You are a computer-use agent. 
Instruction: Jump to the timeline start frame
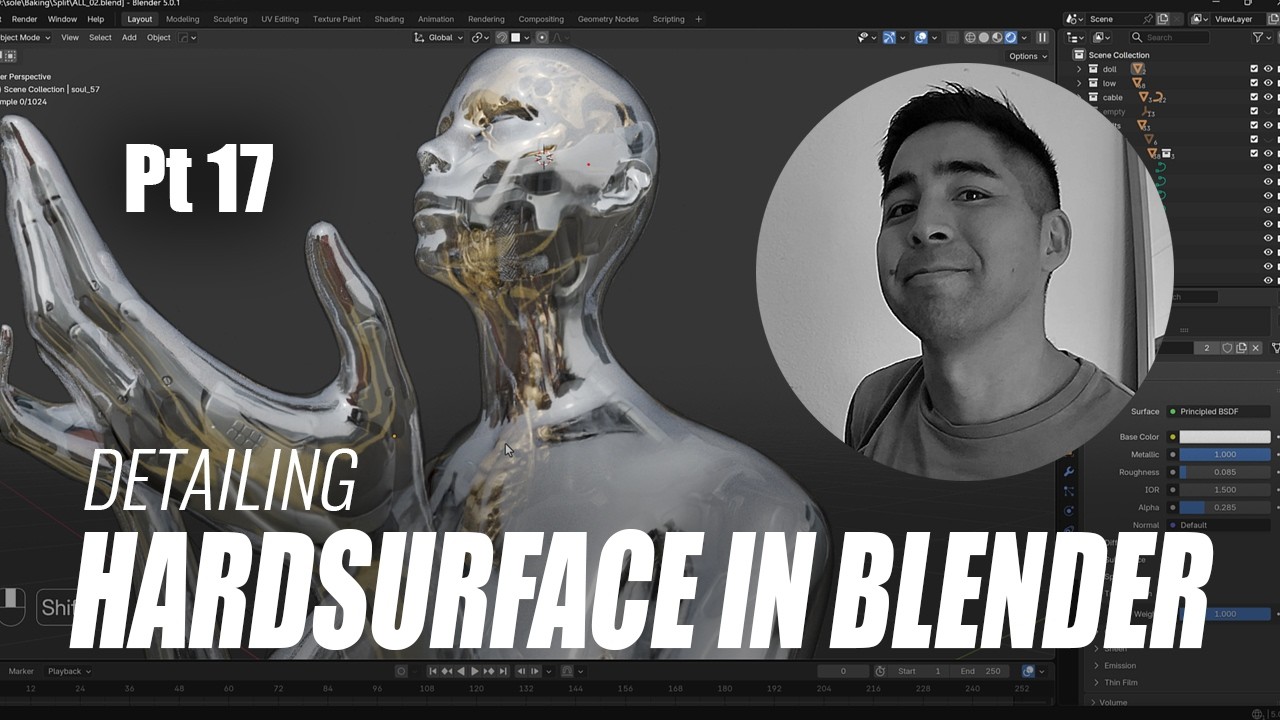[x=433, y=671]
